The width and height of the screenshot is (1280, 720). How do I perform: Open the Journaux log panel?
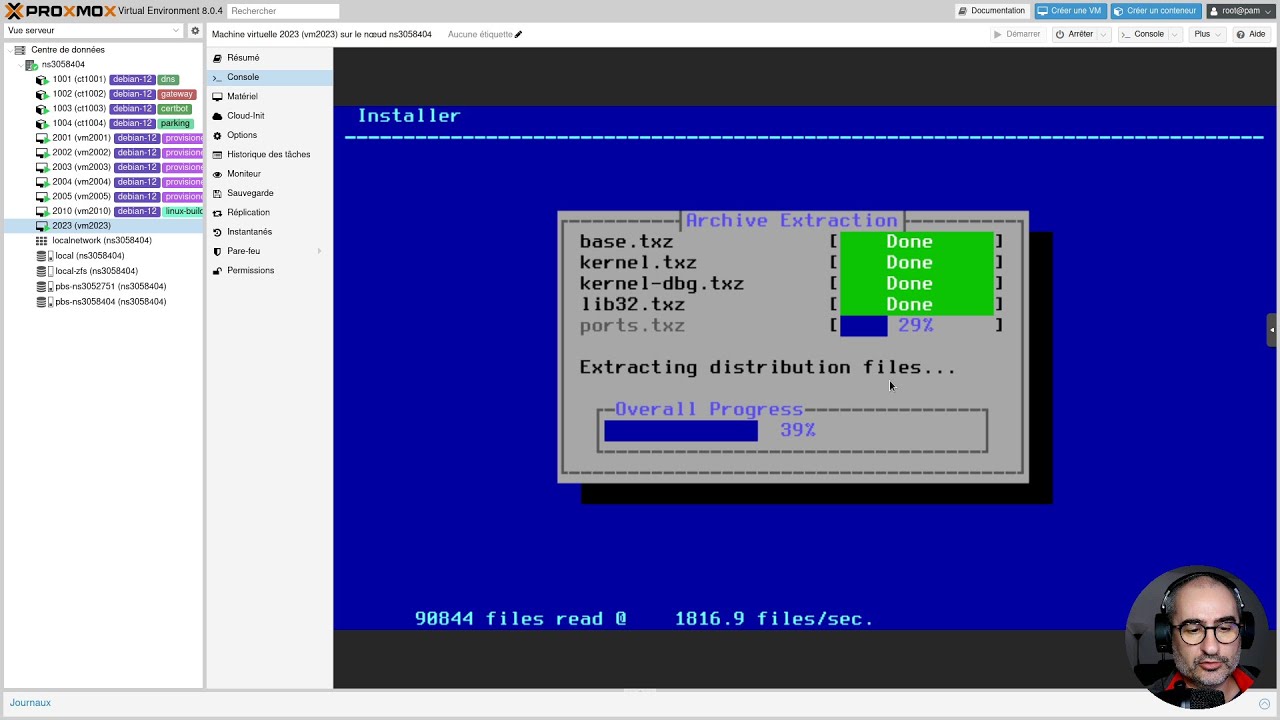click(x=30, y=703)
